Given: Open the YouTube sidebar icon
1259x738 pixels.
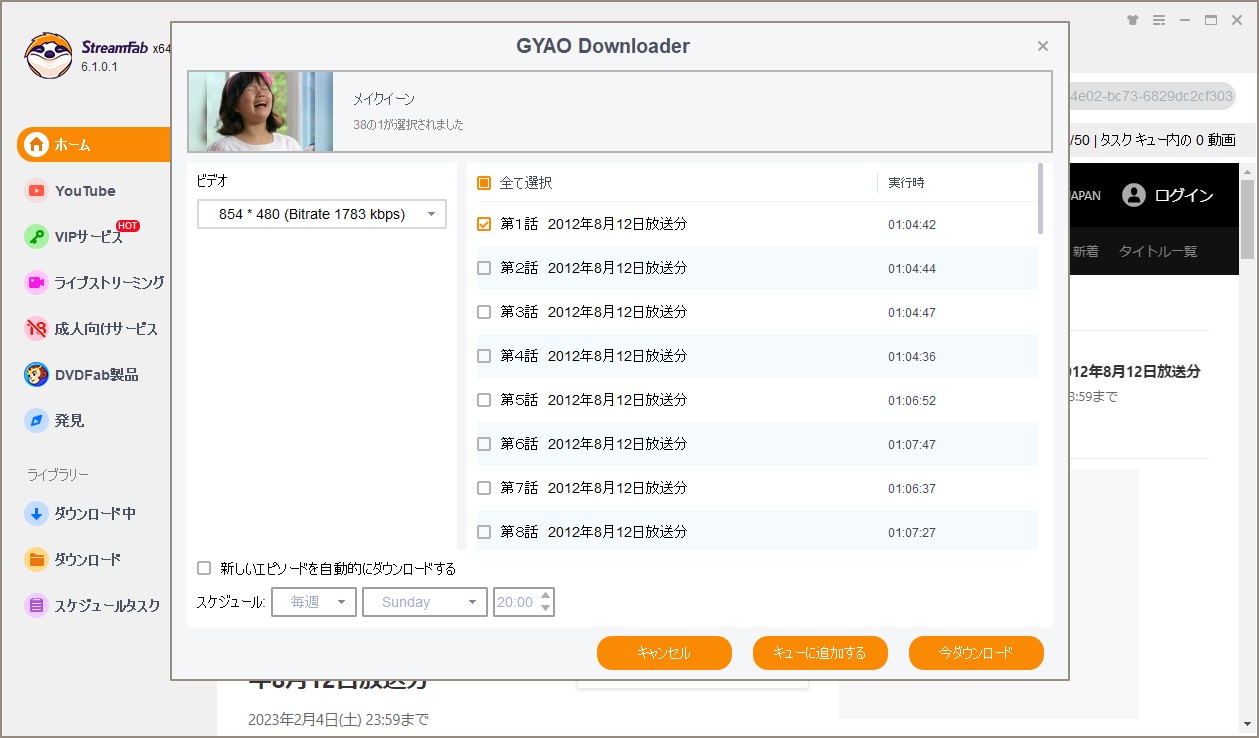Looking at the screenshot, I should pyautogui.click(x=37, y=191).
